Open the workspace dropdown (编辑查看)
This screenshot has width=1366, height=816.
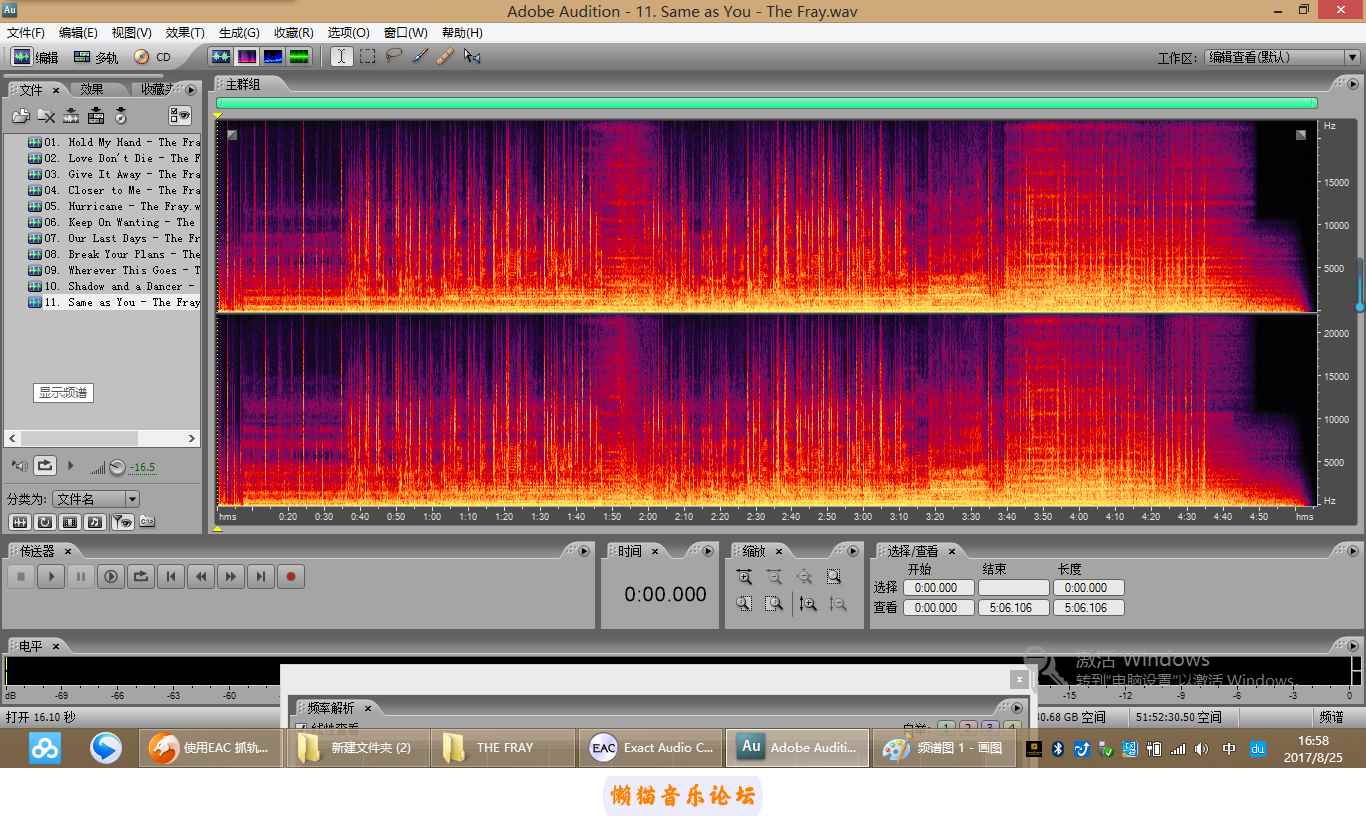point(1281,58)
